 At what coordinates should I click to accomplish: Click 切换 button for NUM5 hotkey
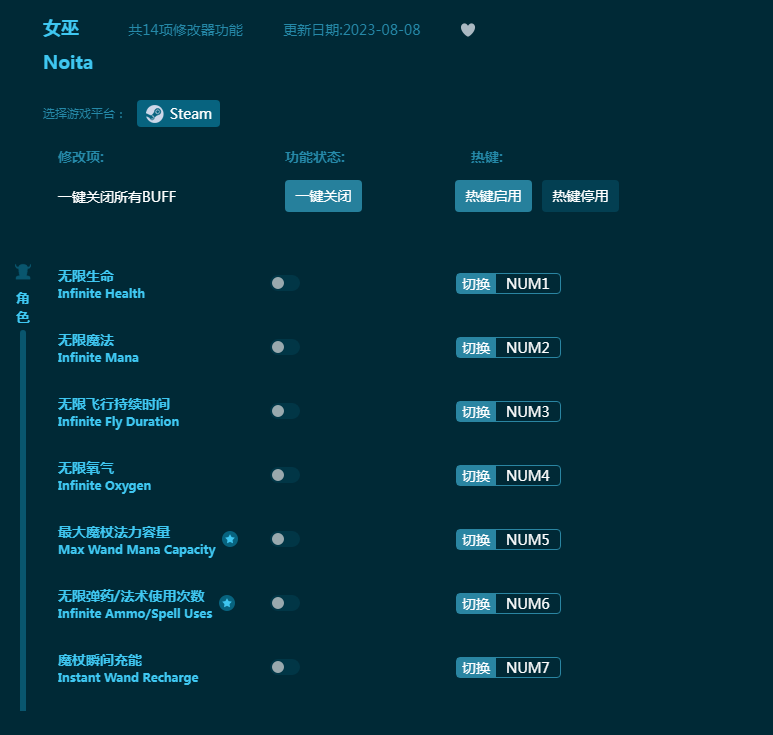tap(476, 540)
